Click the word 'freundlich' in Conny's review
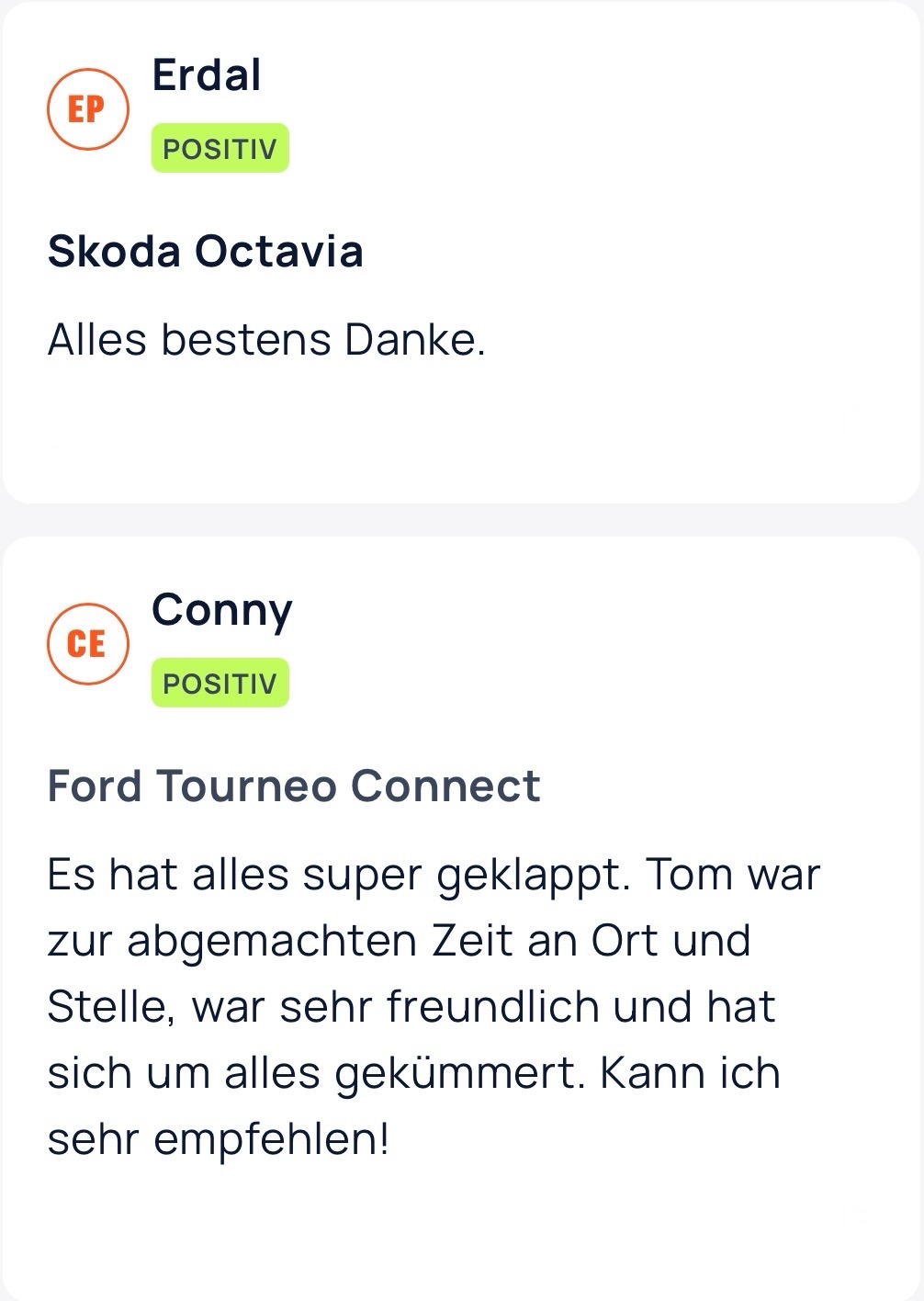924x1301 pixels. pos(493,1007)
